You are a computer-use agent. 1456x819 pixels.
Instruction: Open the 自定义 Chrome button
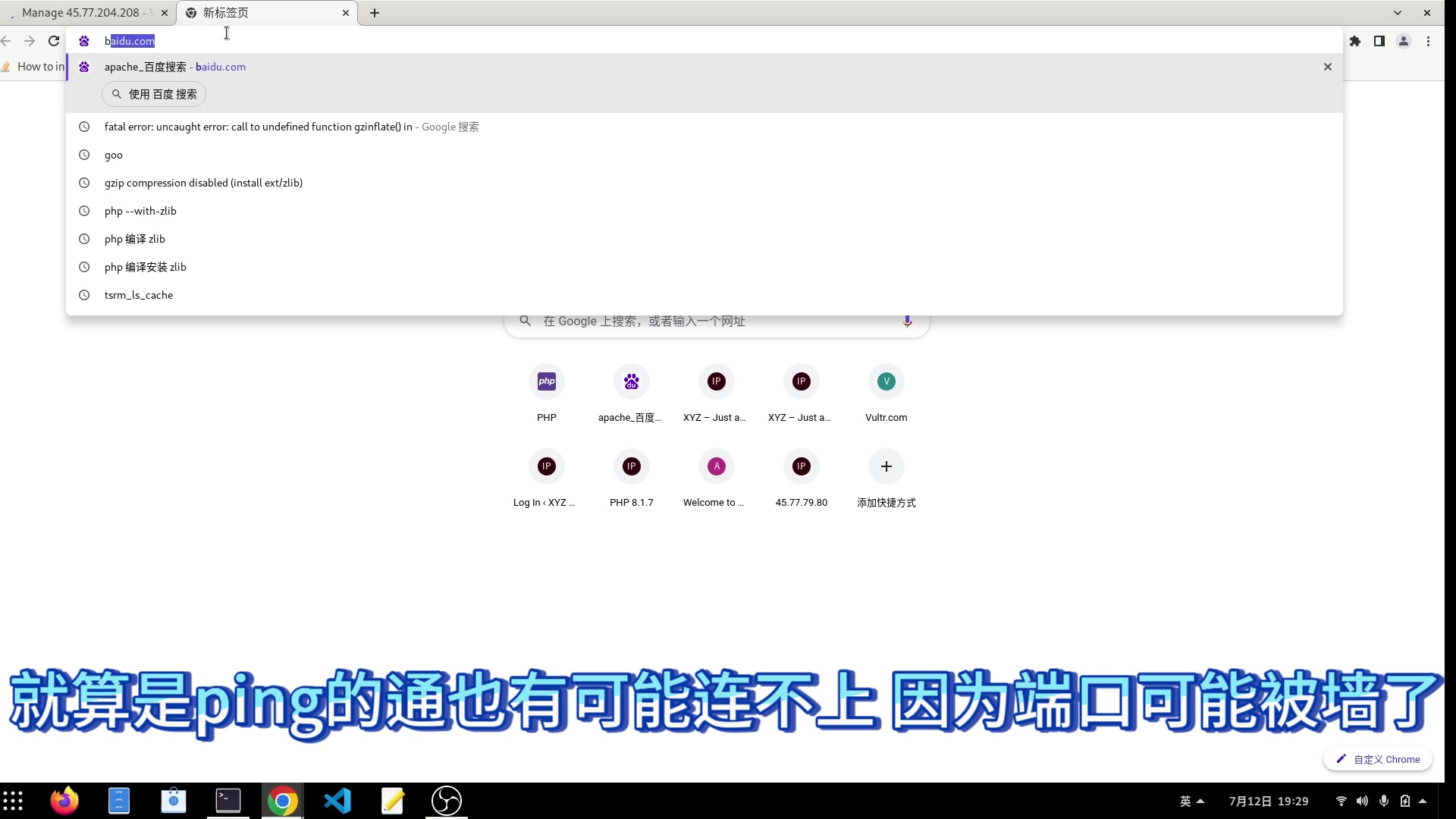pyautogui.click(x=1377, y=758)
